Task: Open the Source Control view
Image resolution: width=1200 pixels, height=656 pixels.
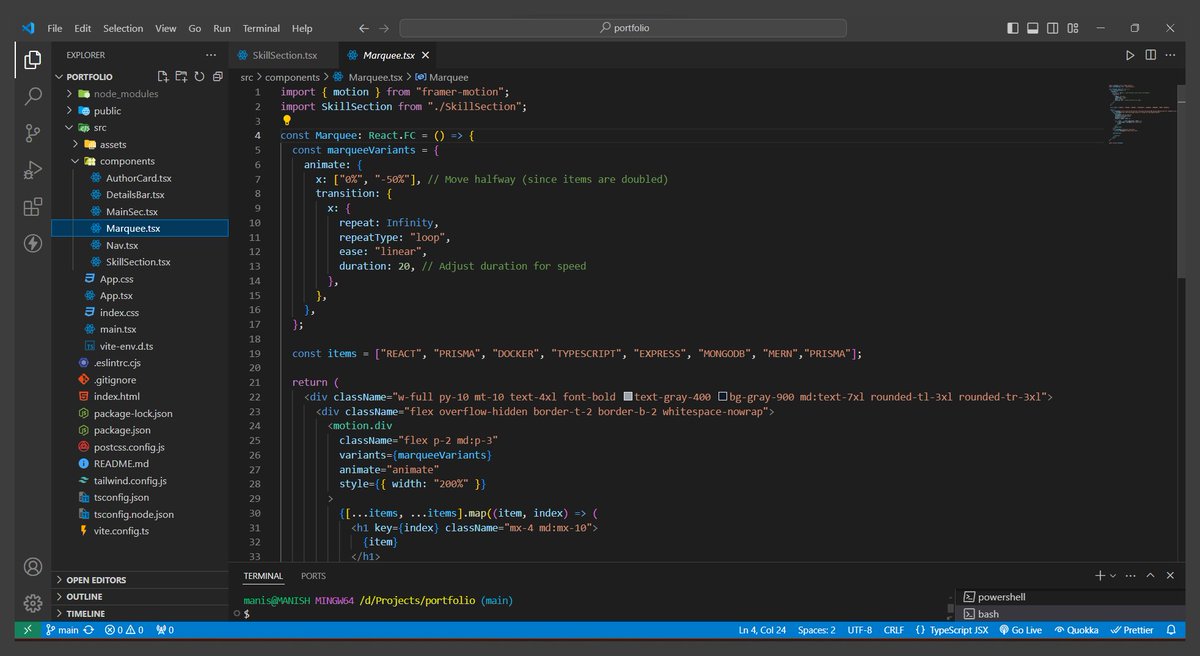Action: [32, 132]
